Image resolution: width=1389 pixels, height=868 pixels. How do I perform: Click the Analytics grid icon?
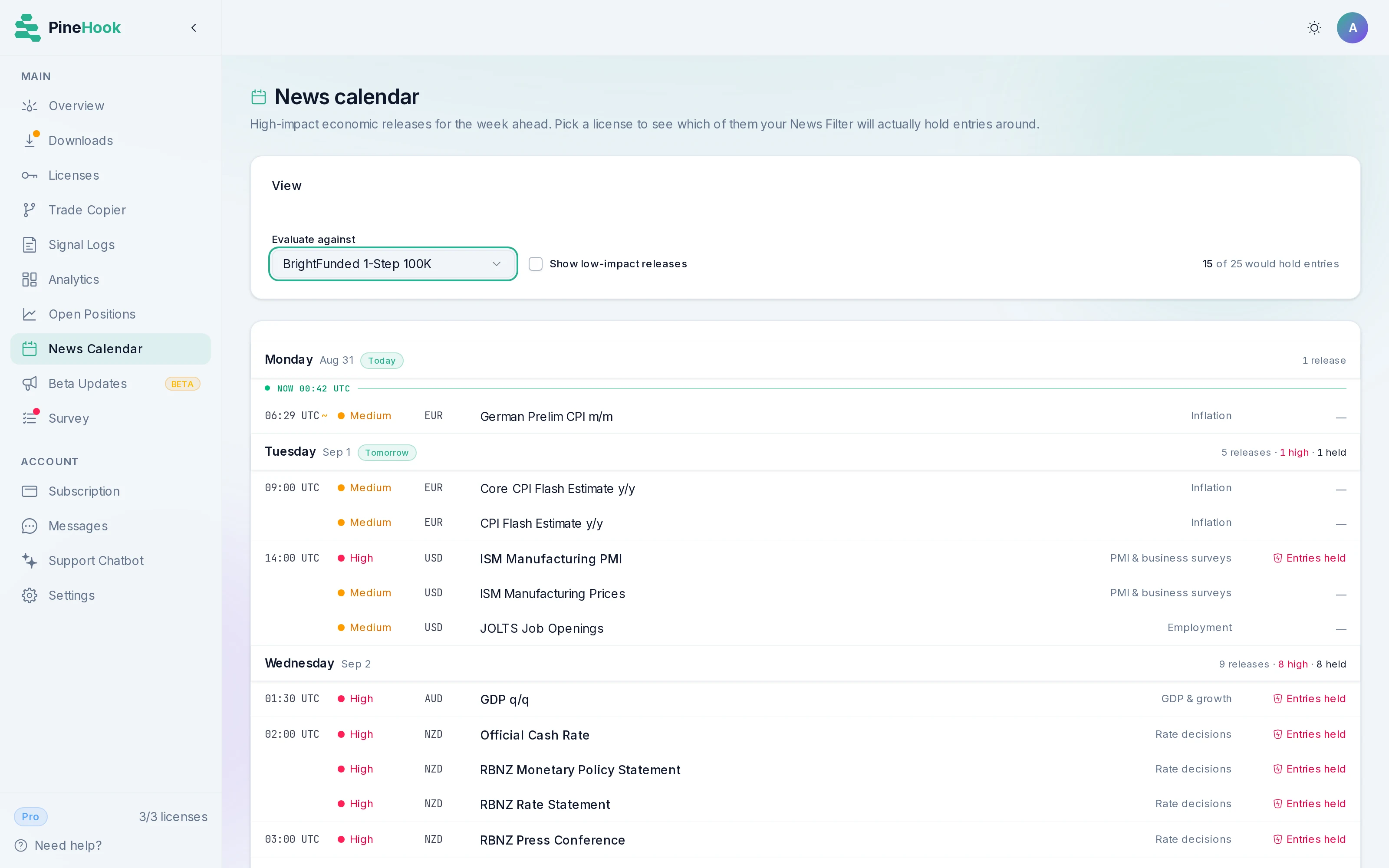[29, 279]
